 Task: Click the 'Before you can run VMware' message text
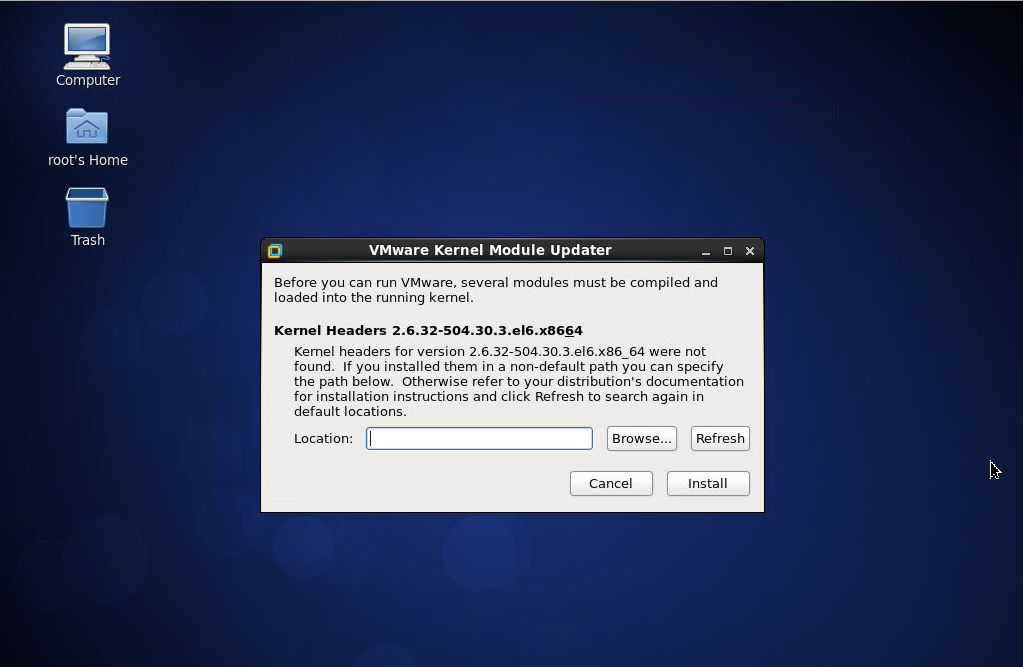click(496, 290)
